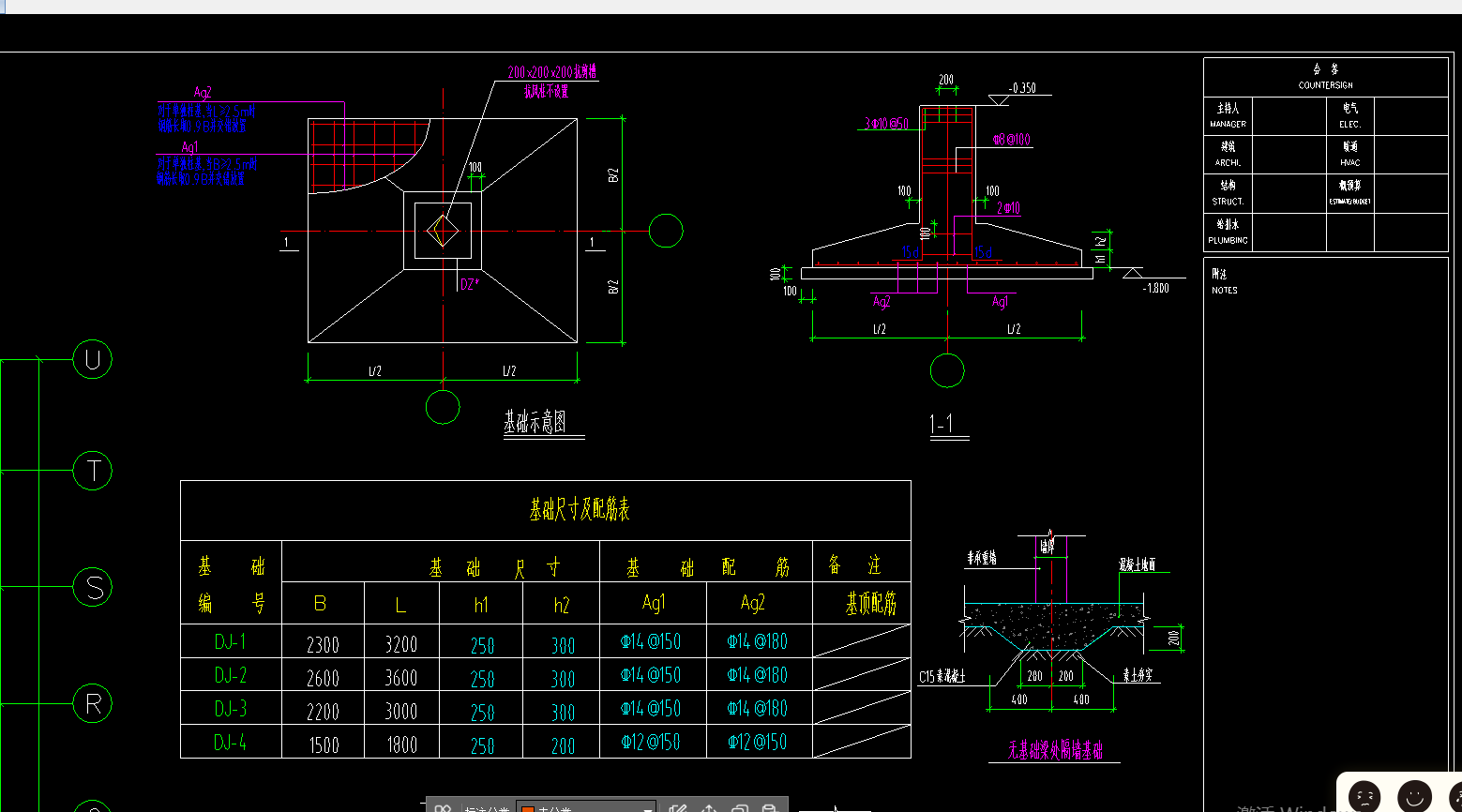Click the rebar label Φ8@100
The height and width of the screenshot is (812, 1462).
(x=1012, y=140)
